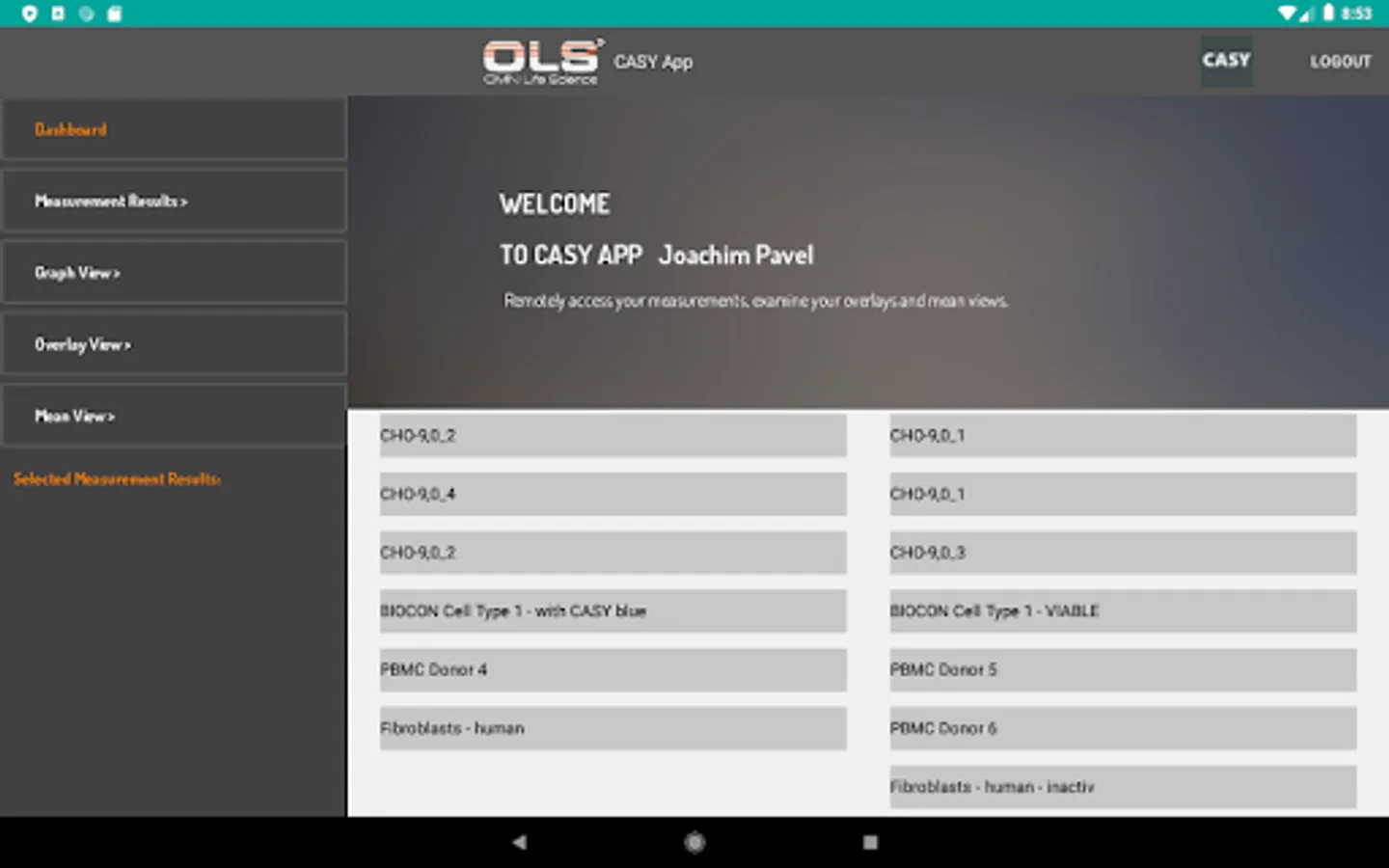Open BIOCON Cell Type 1 - with CASY blue
Screen dimensions: 1389x868
tap(613, 610)
